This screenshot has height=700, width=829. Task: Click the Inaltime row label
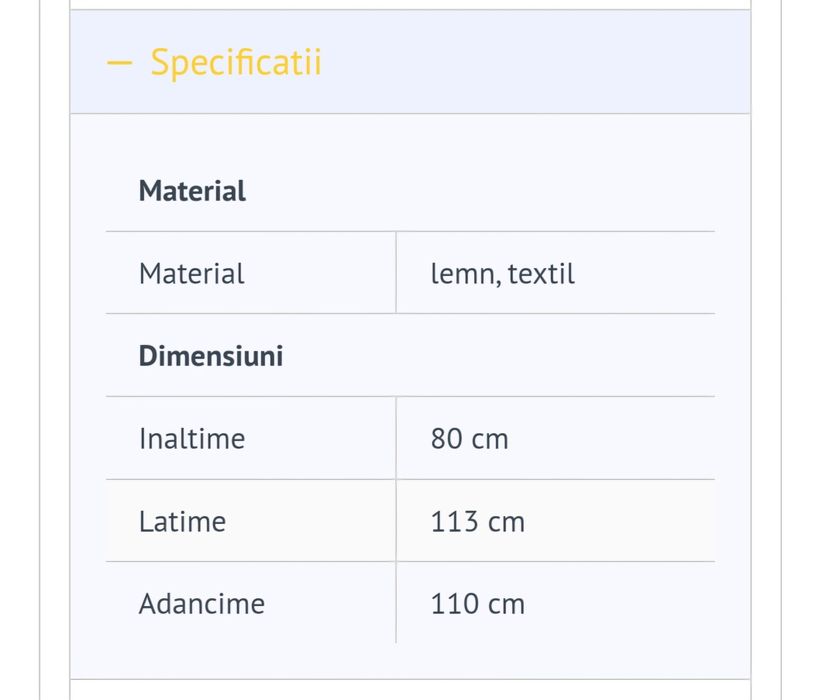click(x=192, y=439)
